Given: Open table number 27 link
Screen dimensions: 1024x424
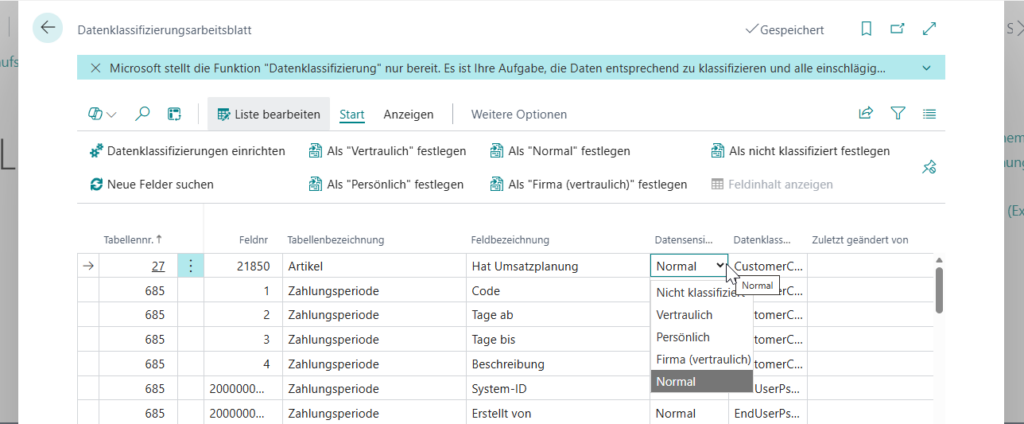Looking at the screenshot, I should coord(157,266).
